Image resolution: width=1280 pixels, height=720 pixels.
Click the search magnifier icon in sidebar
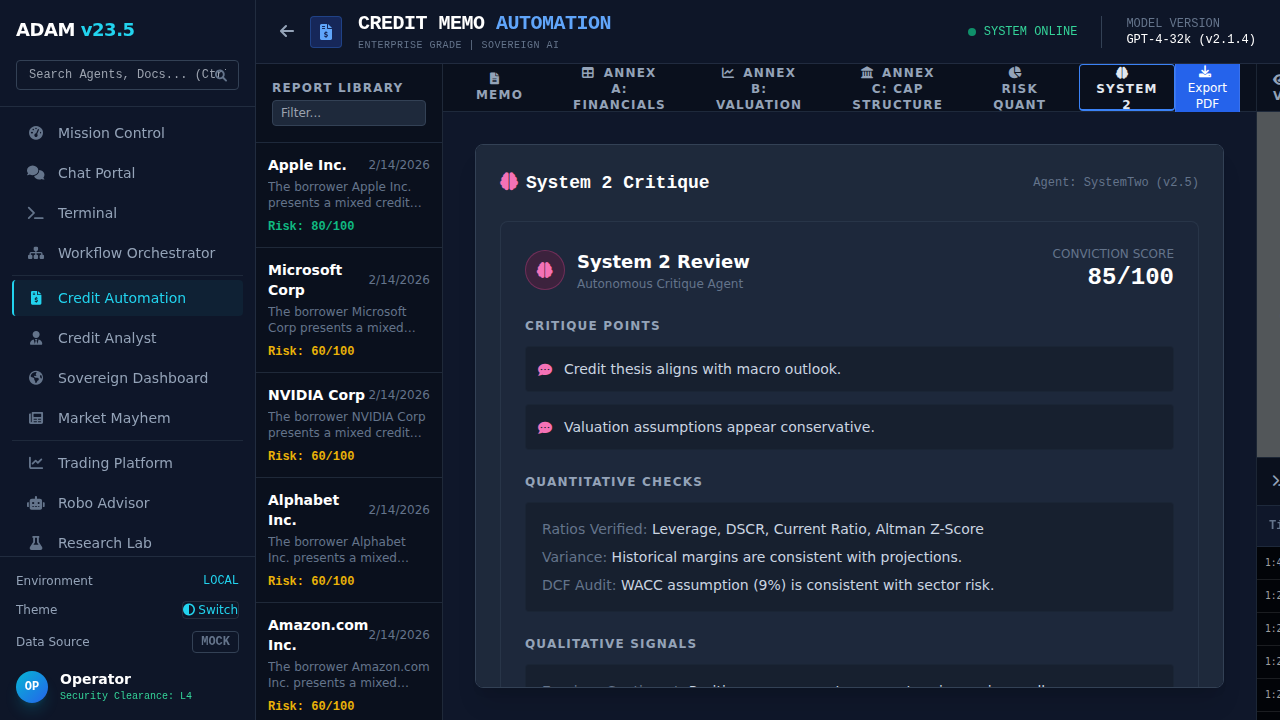tap(221, 75)
